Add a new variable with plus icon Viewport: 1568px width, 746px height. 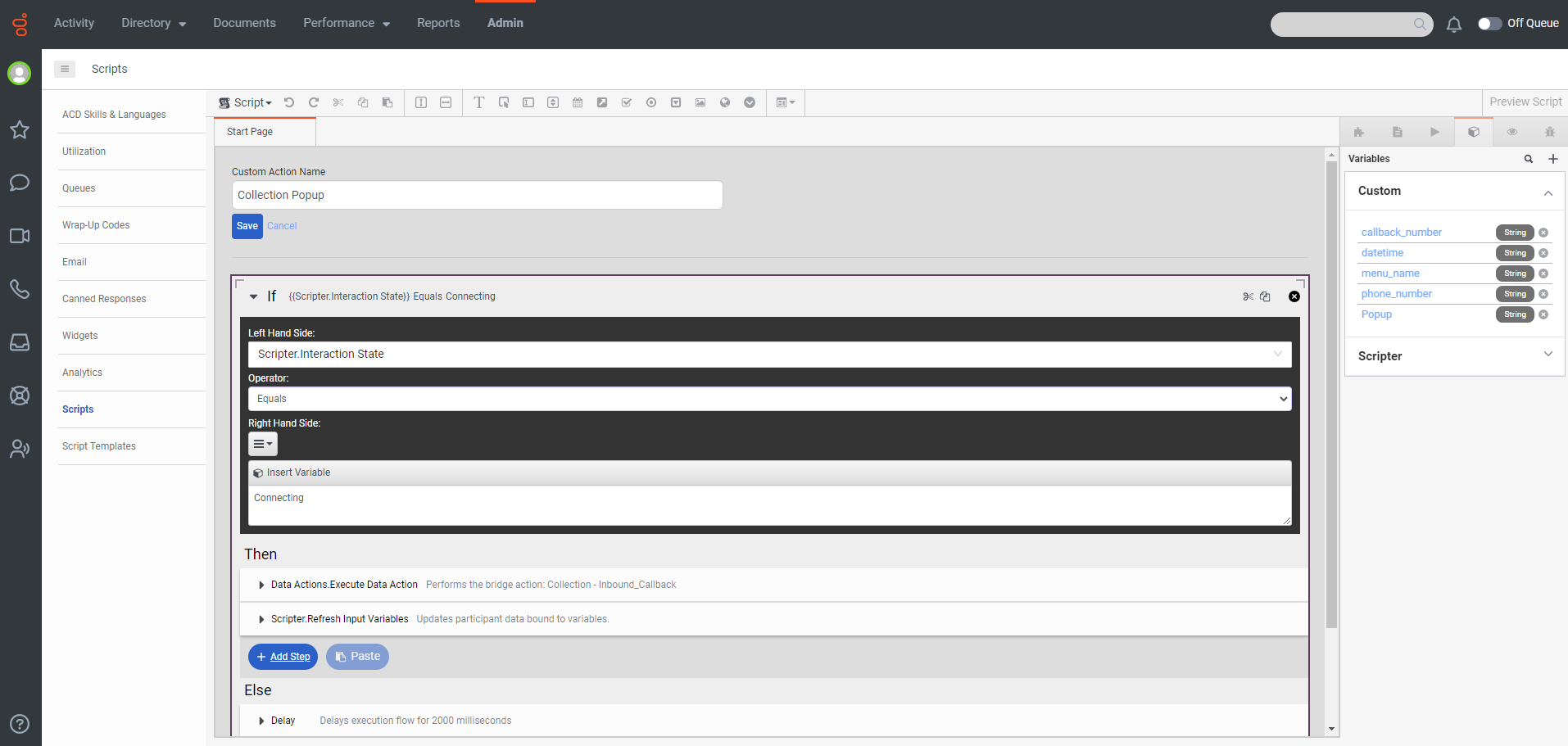point(1553,159)
